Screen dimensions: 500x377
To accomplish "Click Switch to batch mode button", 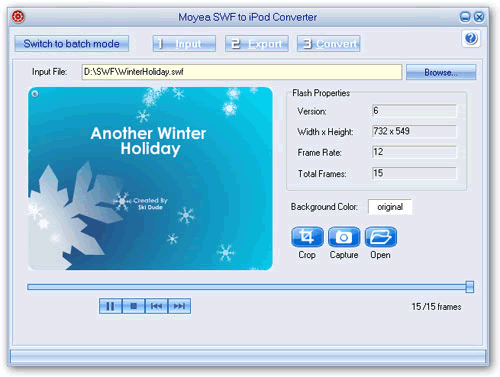I will 71,44.
